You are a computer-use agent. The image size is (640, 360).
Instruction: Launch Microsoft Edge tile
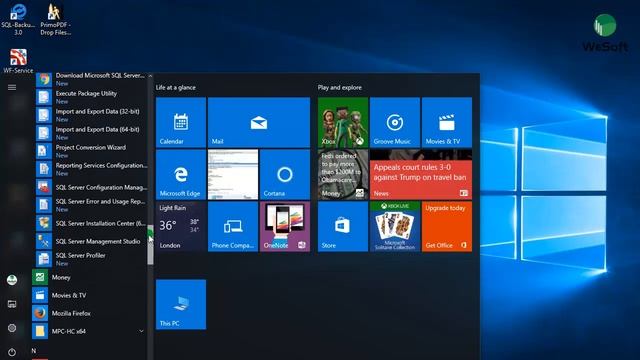click(181, 174)
